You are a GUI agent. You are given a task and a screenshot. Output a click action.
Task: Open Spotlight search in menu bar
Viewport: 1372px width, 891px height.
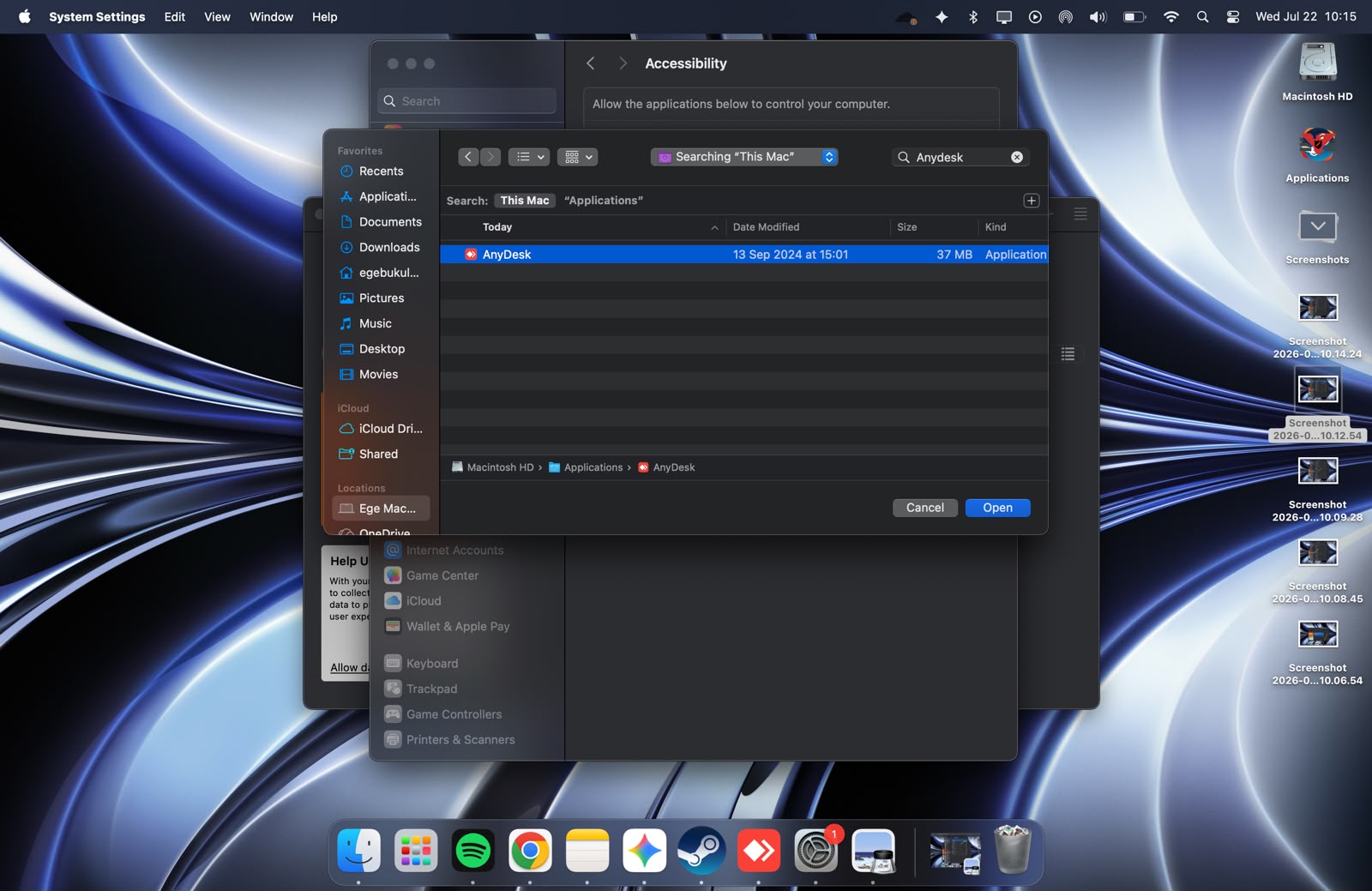[x=1202, y=16]
